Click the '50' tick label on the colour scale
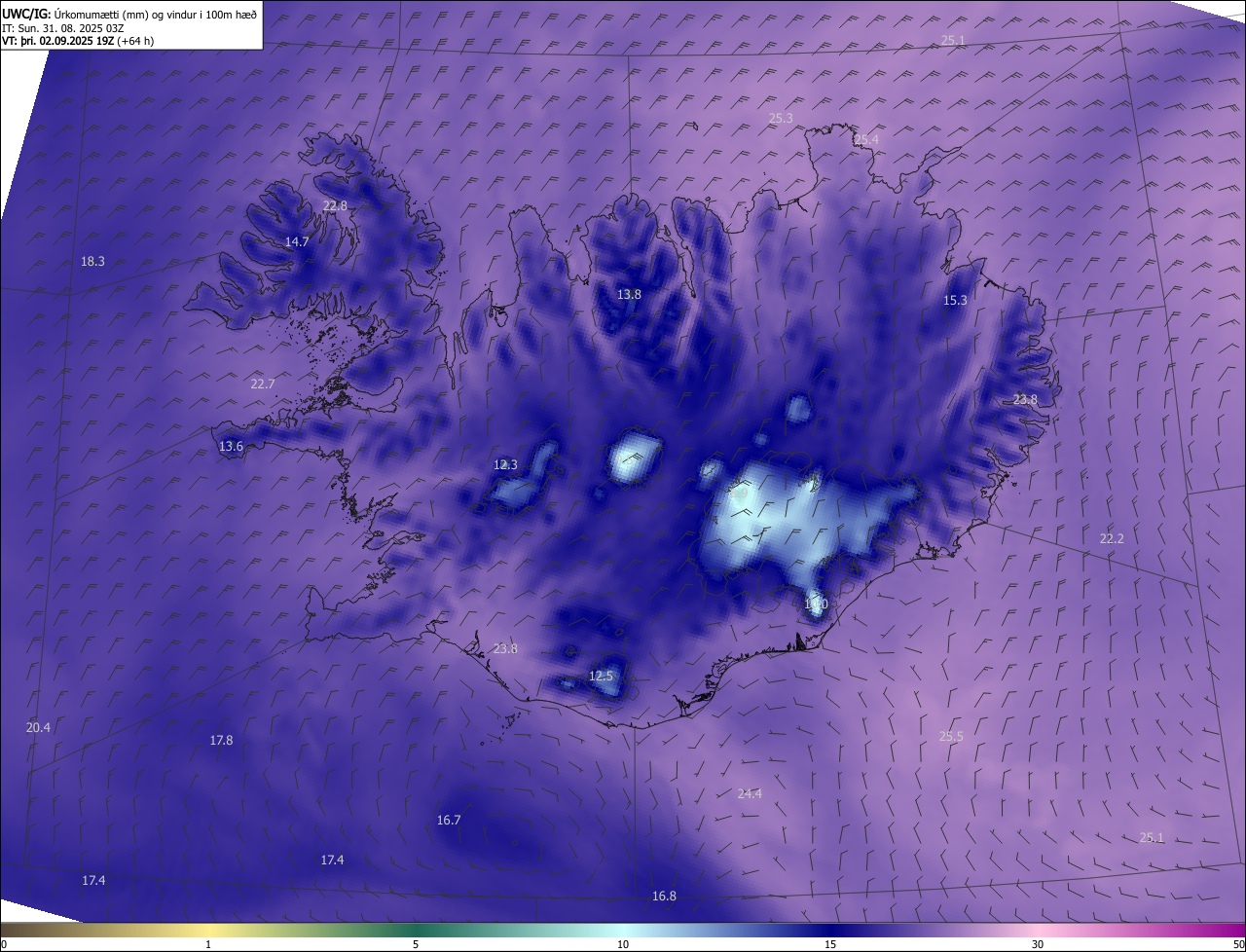The width and height of the screenshot is (1246, 952). (1238, 944)
